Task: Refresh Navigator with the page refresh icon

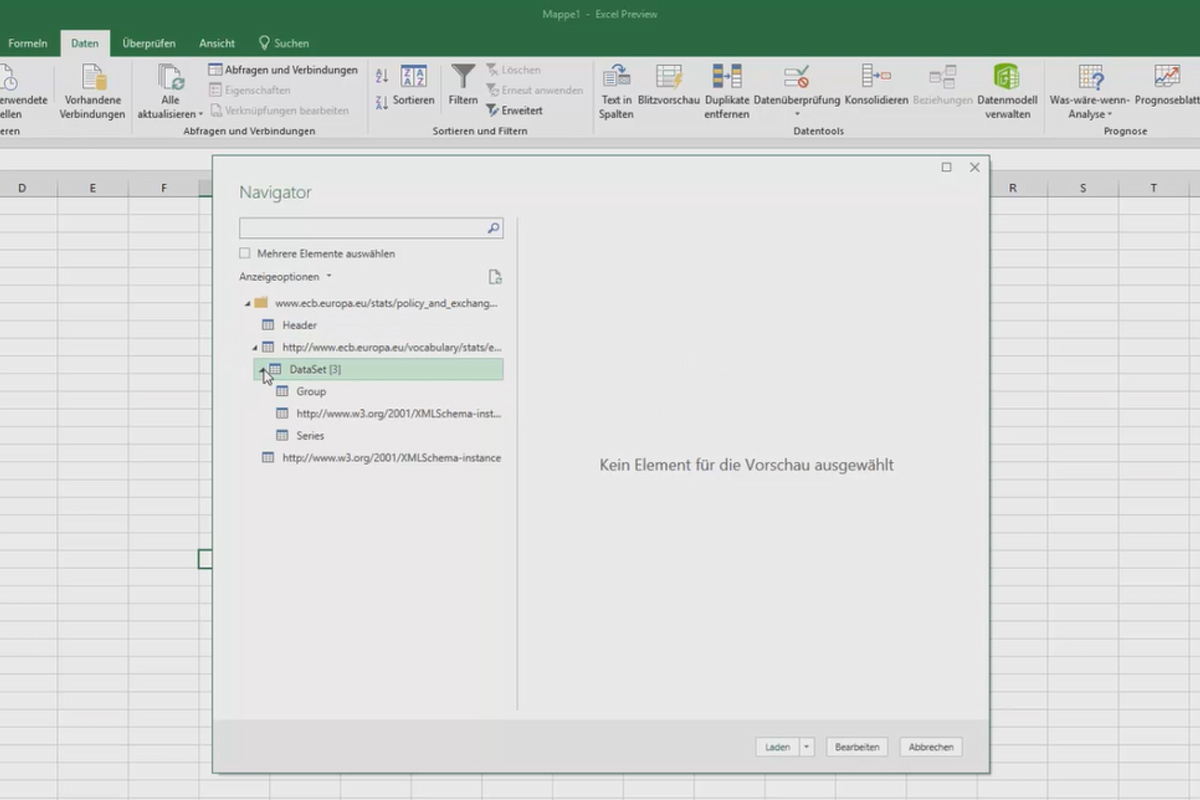Action: (495, 277)
